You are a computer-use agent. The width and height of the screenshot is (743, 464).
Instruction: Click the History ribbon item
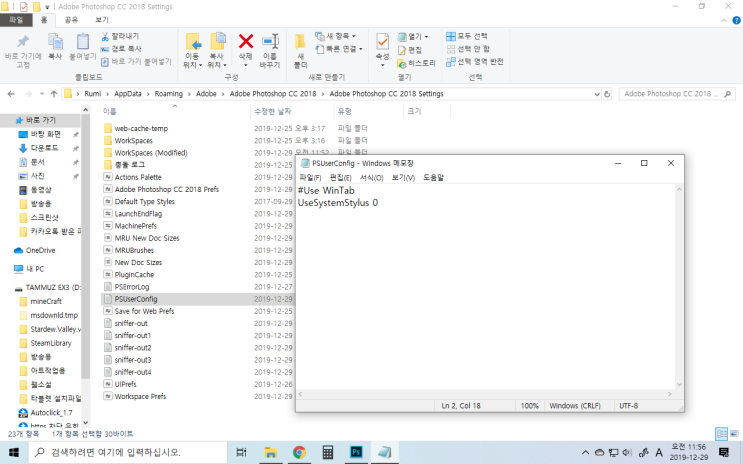[x=417, y=63]
